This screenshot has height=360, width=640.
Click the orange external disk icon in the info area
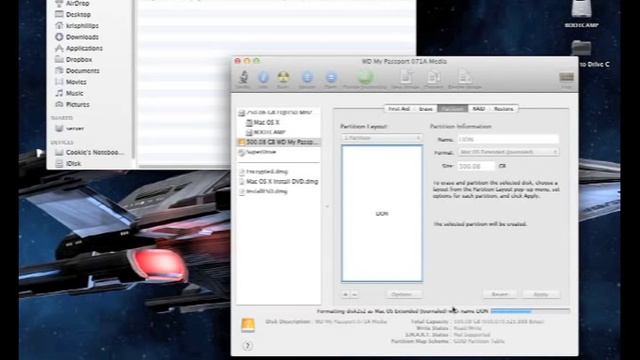click(x=248, y=325)
